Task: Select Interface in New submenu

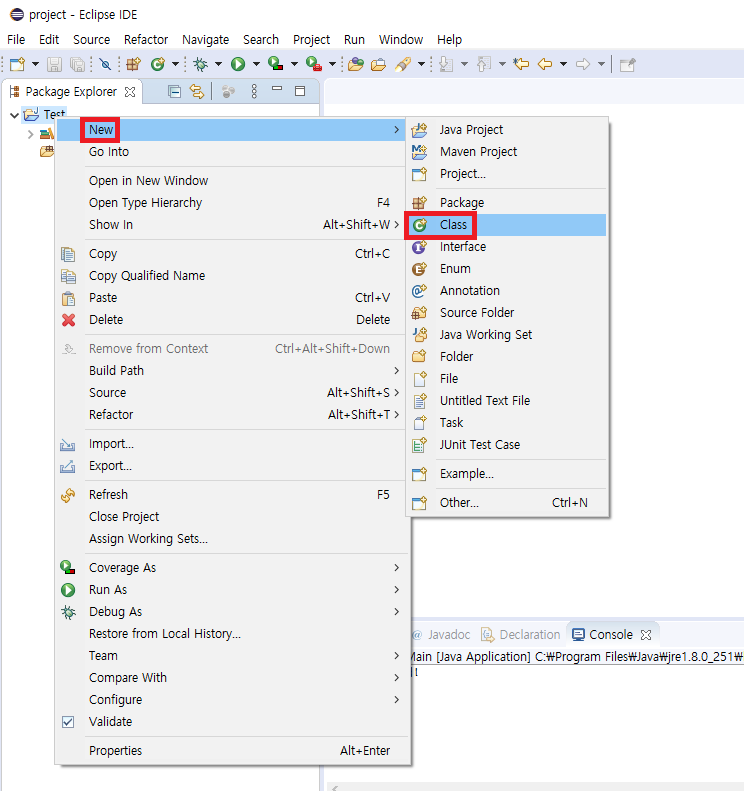Action: coord(506,247)
